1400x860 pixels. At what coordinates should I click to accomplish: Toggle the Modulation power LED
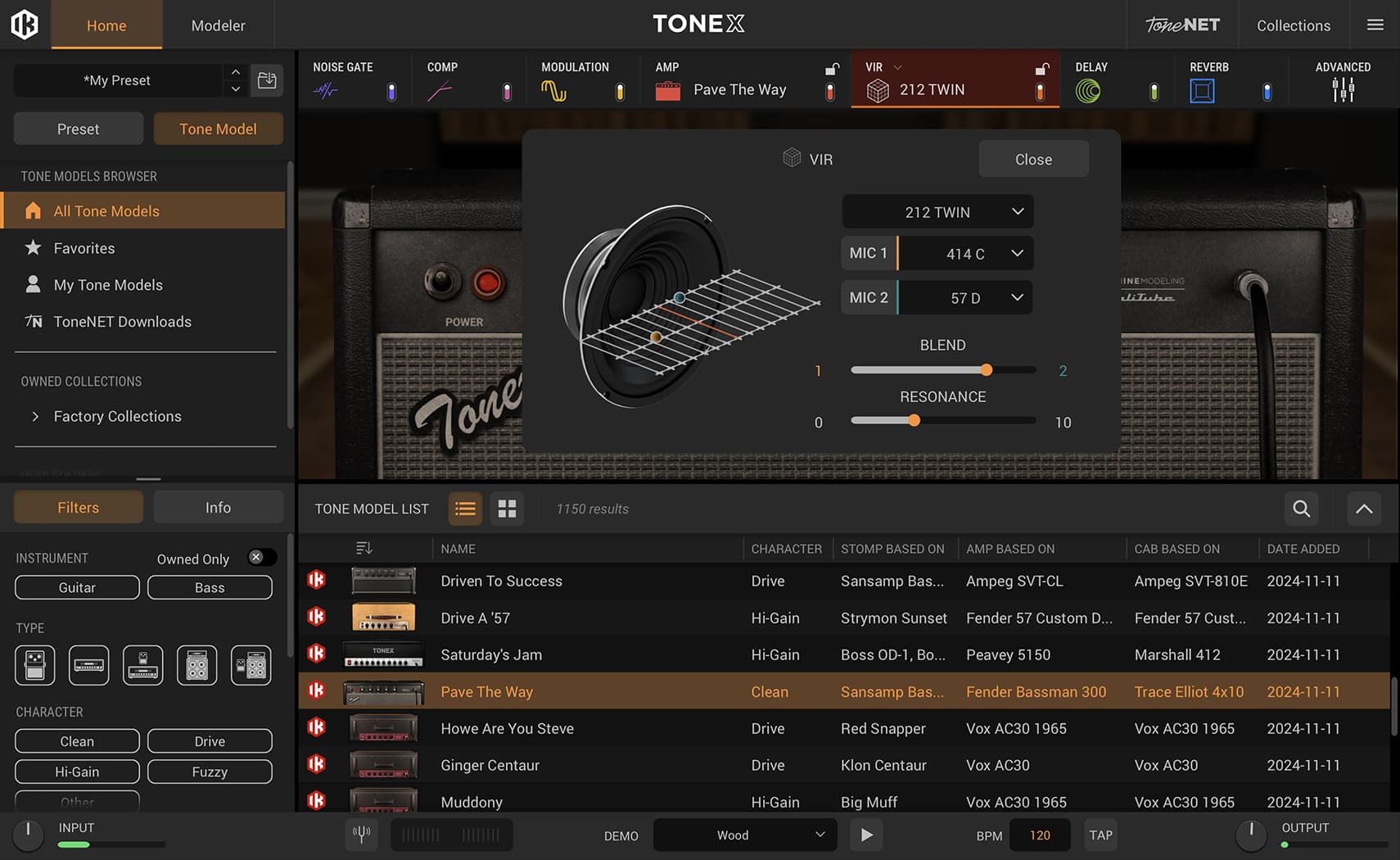click(620, 92)
